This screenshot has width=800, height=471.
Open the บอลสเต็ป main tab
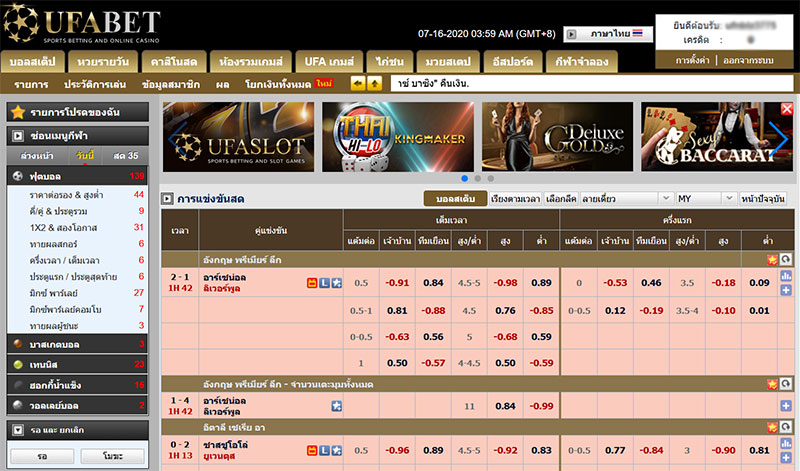click(33, 62)
